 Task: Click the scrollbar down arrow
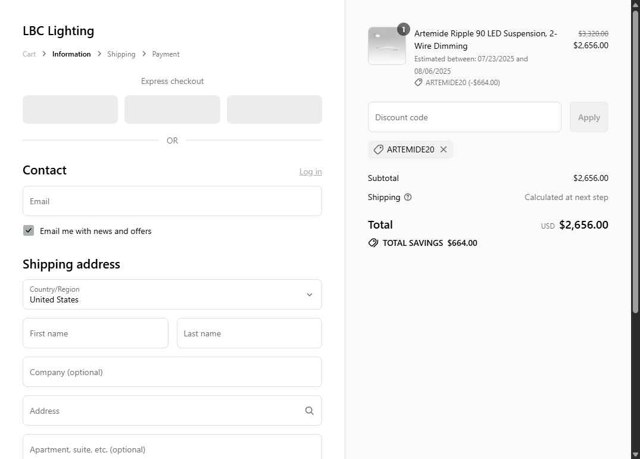[635, 454]
